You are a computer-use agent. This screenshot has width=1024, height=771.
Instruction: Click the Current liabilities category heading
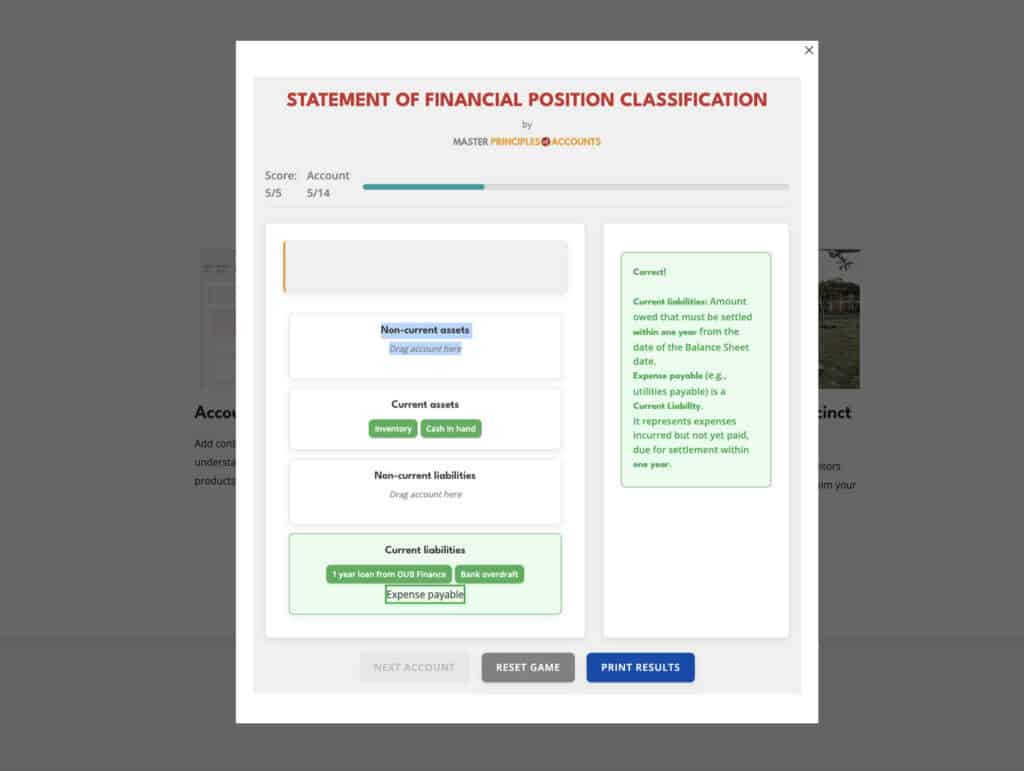point(425,550)
